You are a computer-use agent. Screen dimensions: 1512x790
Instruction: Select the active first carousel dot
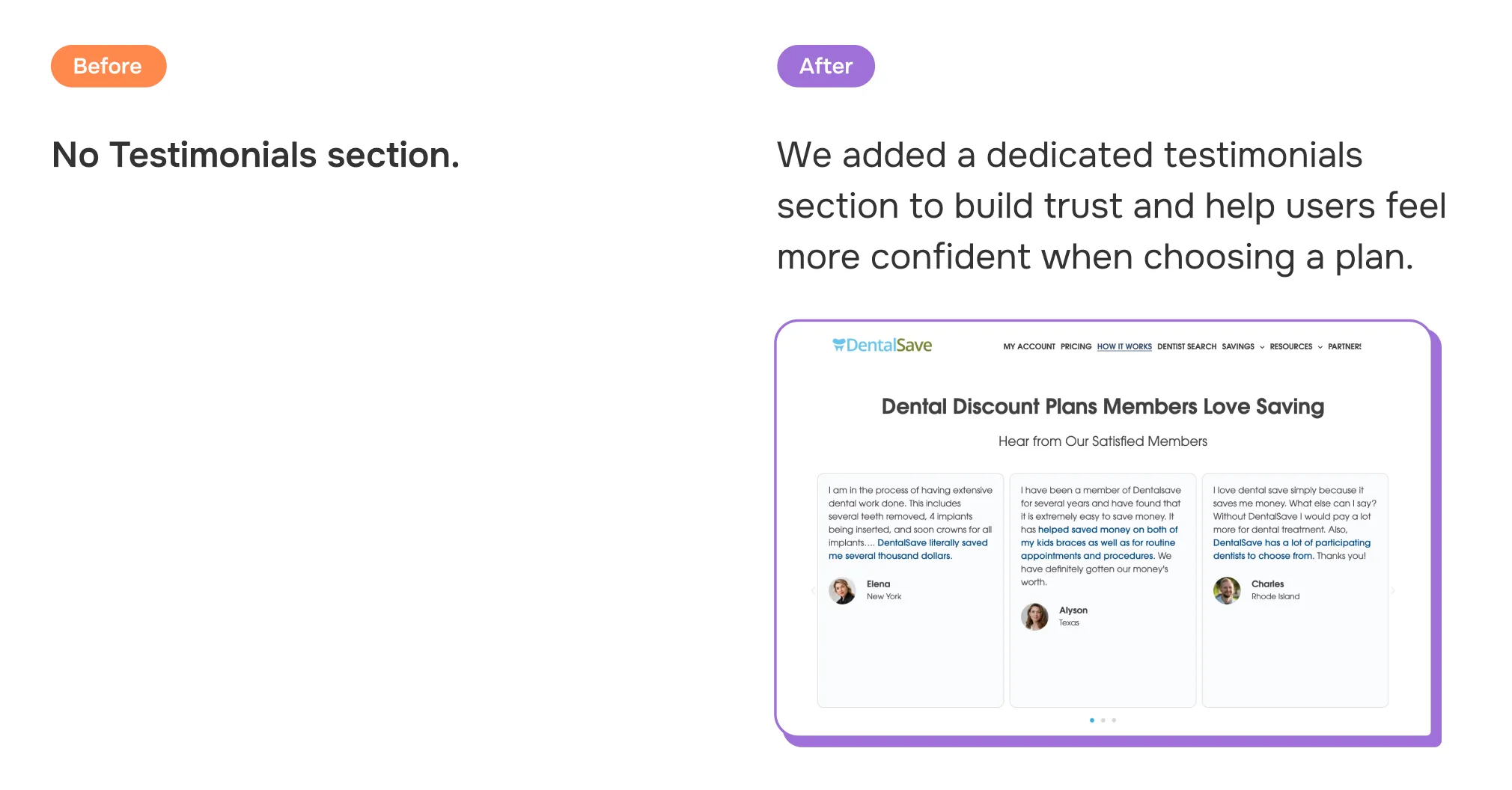click(x=1091, y=720)
